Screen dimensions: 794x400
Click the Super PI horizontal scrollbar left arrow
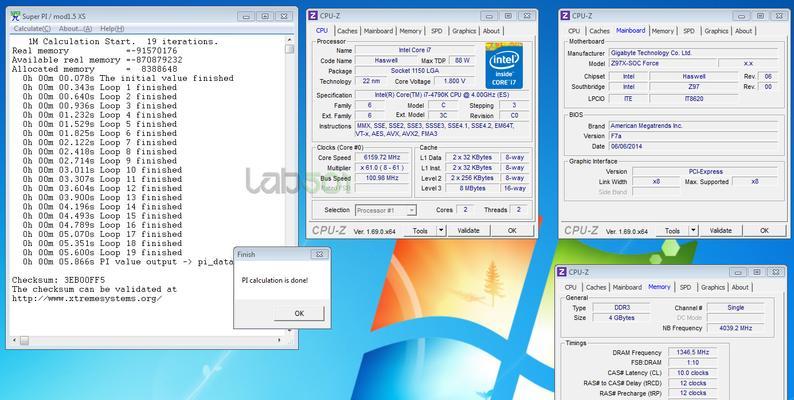(x=15, y=340)
